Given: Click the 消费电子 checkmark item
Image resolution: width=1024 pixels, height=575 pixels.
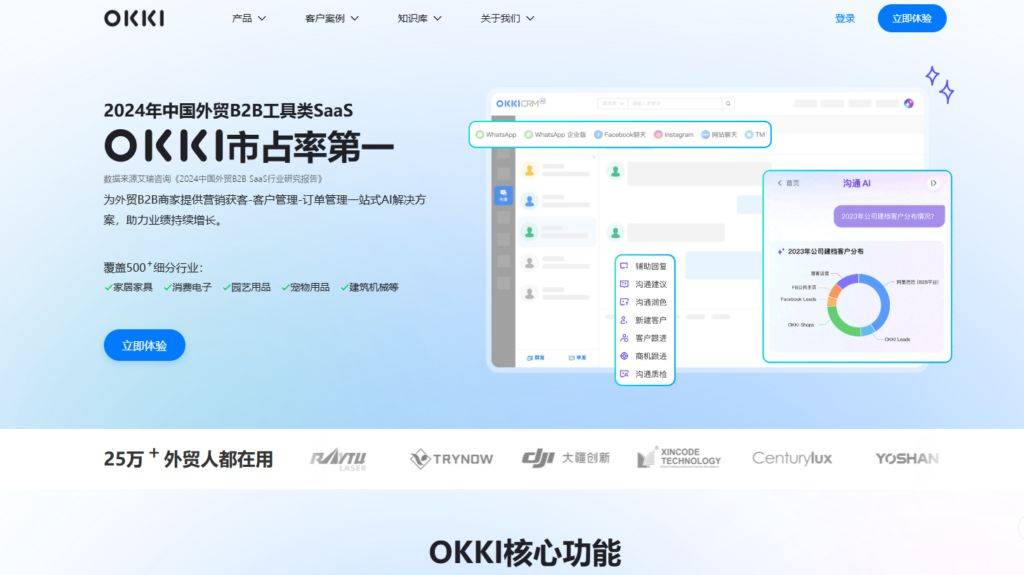Looking at the screenshot, I should pos(188,287).
